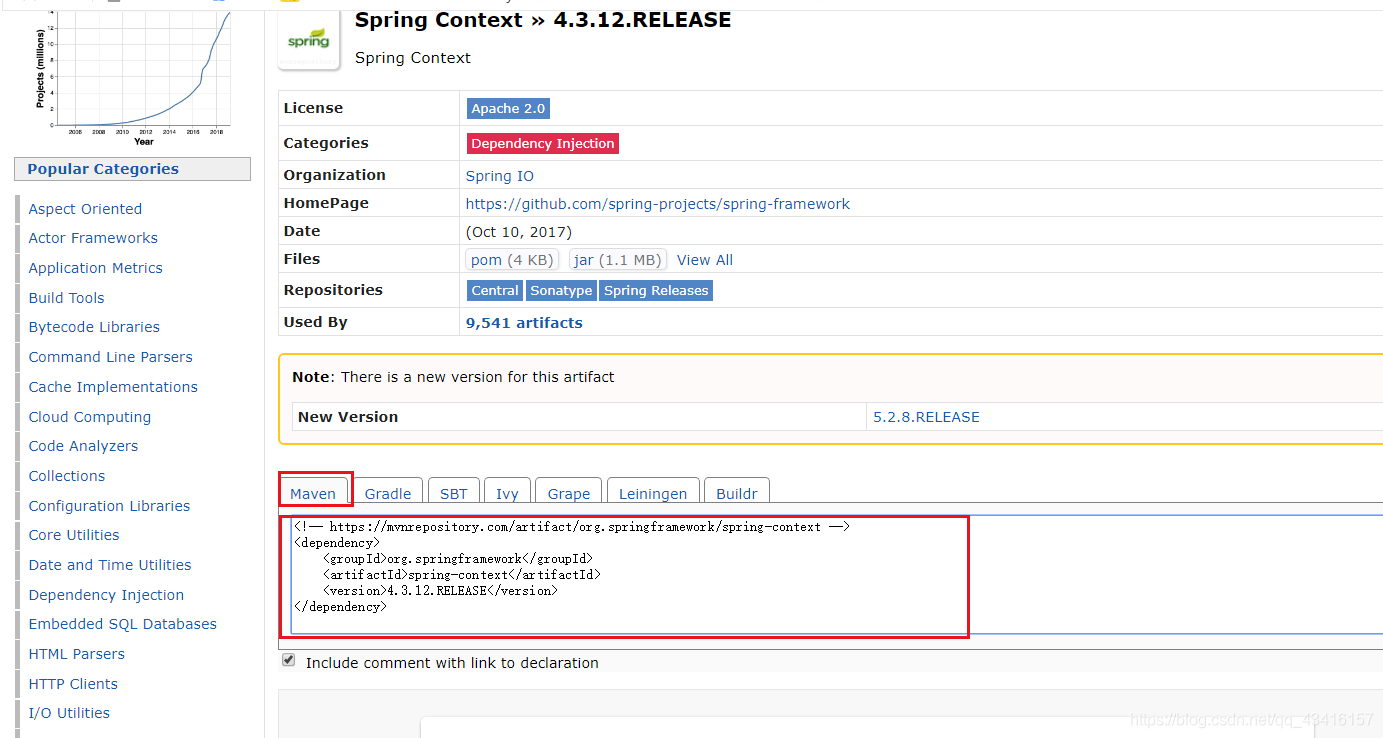Click the 4.3.12.RELEASE version in title
1383x738 pixels.
(x=642, y=20)
